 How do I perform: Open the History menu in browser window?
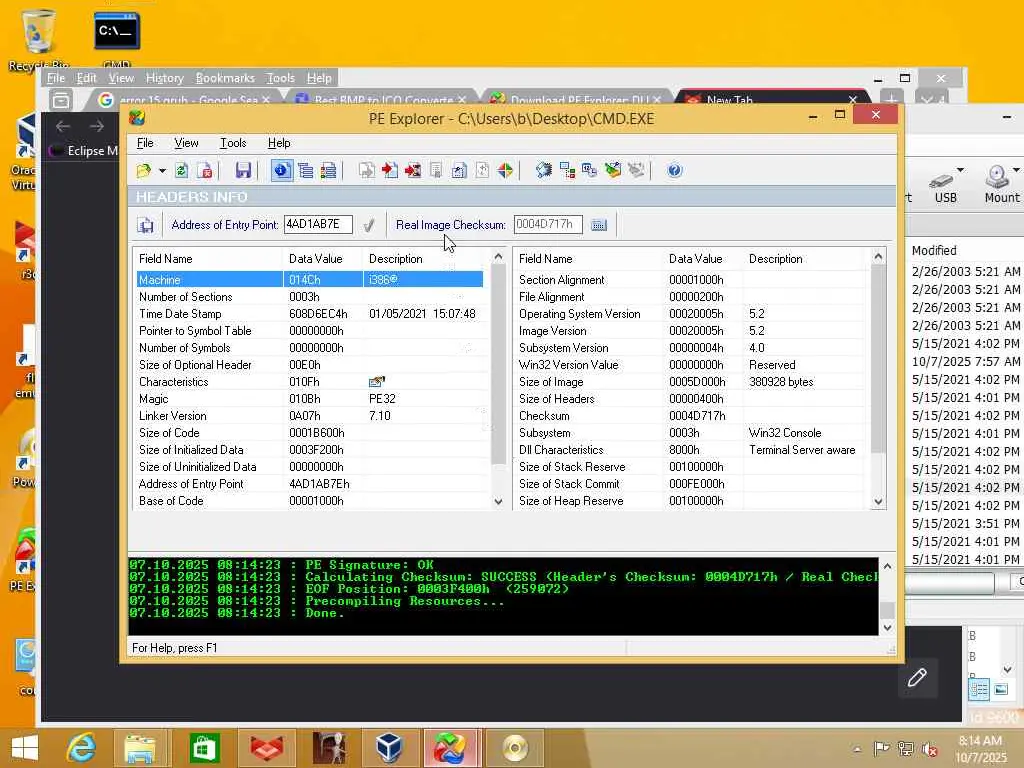(x=165, y=78)
